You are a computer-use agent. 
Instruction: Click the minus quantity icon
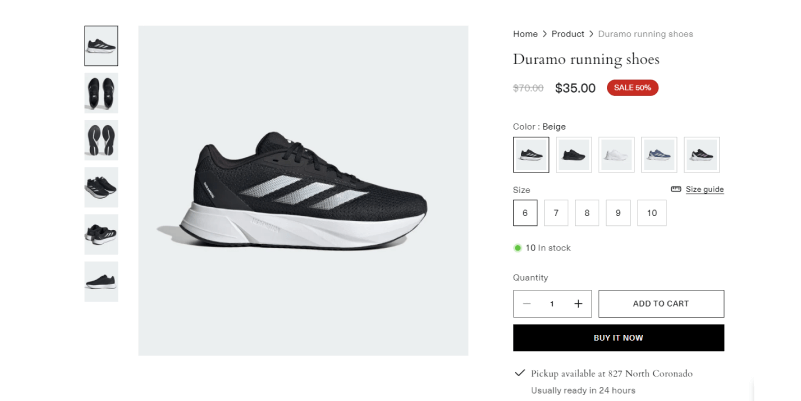(527, 304)
